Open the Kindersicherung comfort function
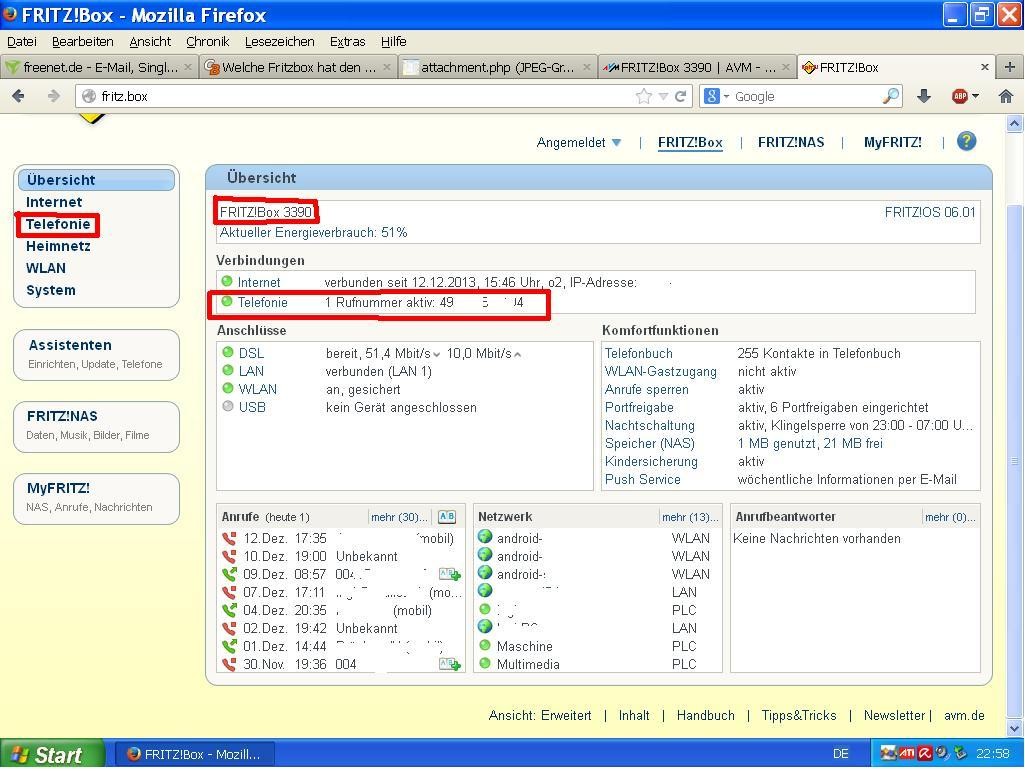Screen dimensions: 1025x771 (x=651, y=462)
